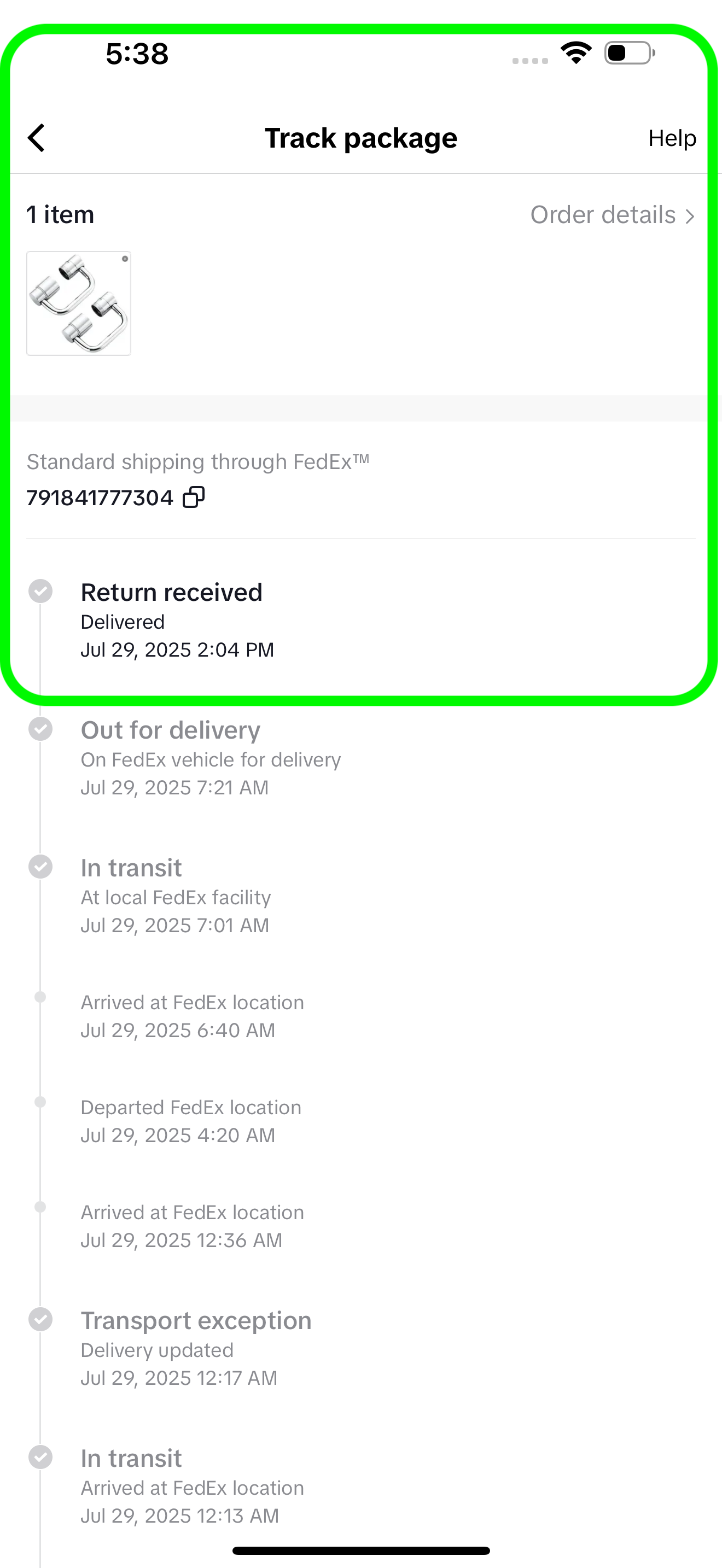Select tracking number 791841777304
The height and width of the screenshot is (1568, 722).
(x=100, y=498)
